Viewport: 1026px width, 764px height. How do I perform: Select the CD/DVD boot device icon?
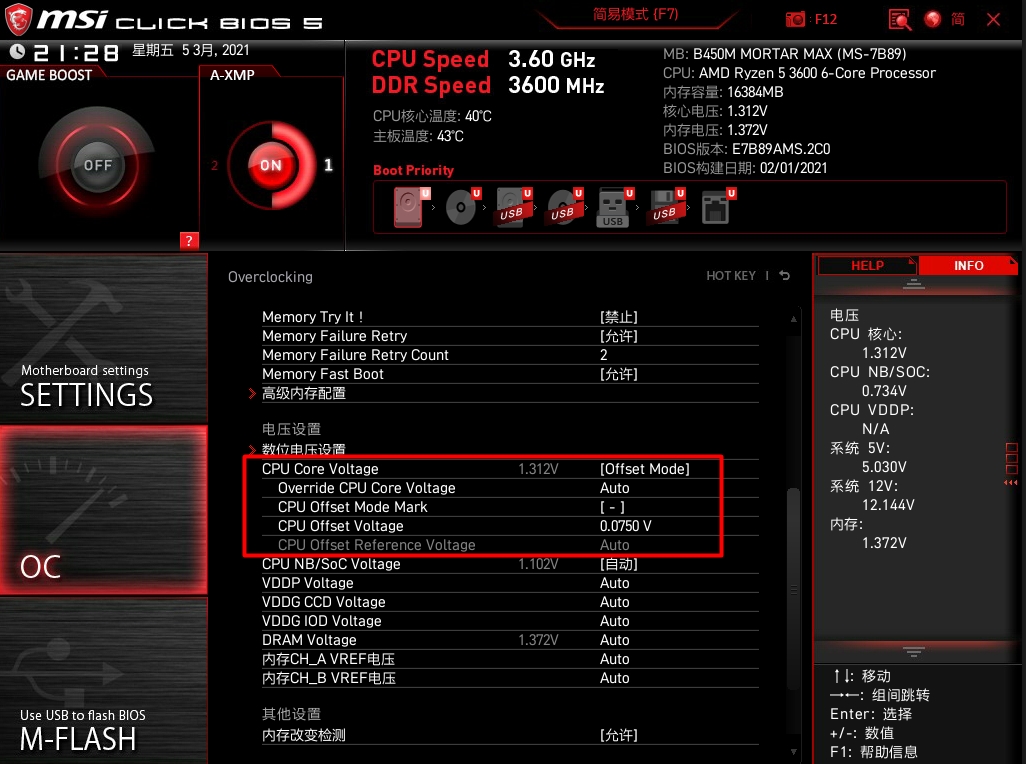(463, 207)
